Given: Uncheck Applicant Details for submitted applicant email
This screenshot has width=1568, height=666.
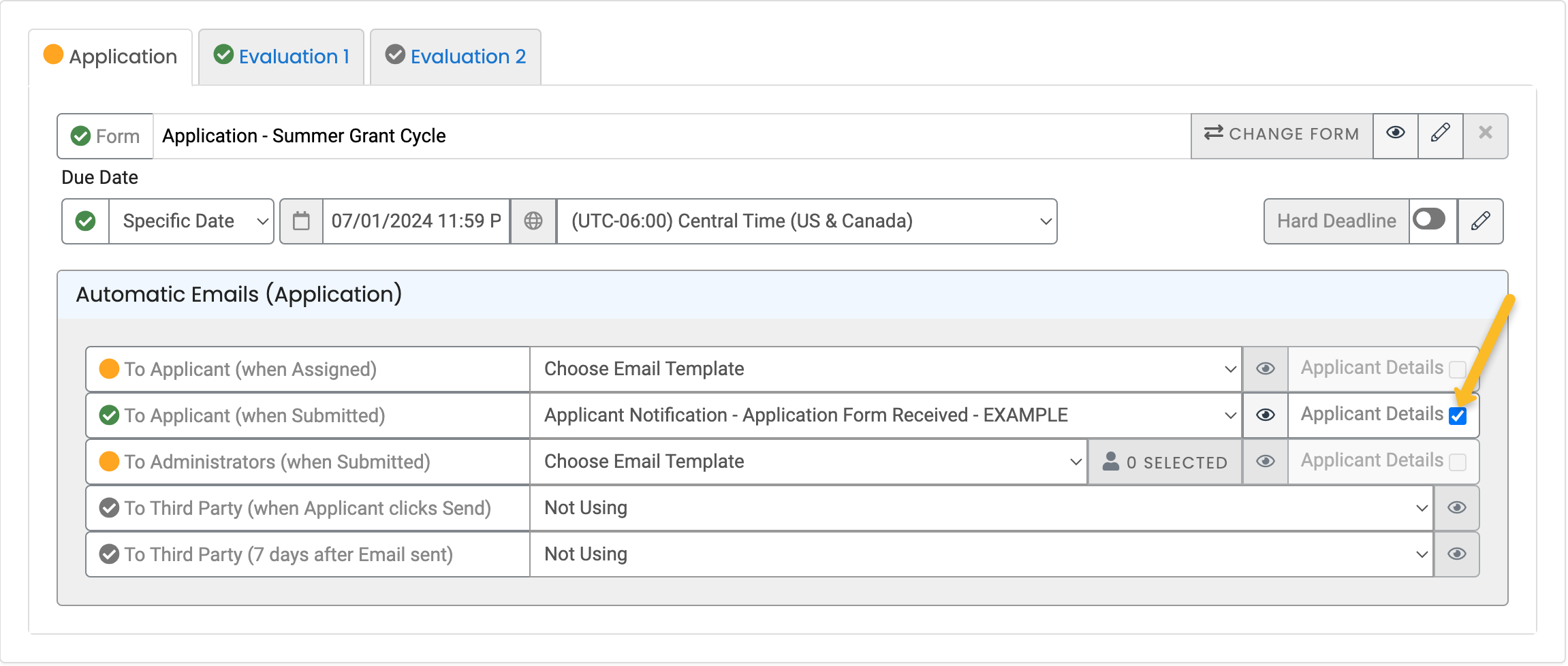Looking at the screenshot, I should (x=1457, y=415).
